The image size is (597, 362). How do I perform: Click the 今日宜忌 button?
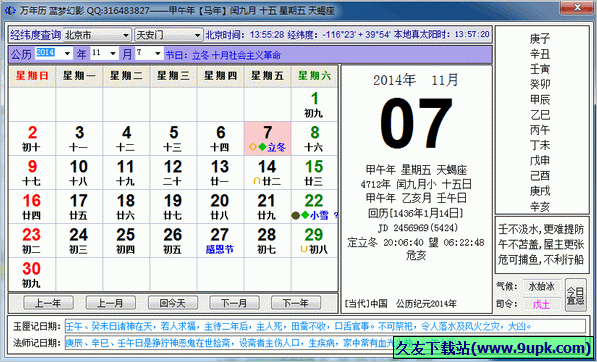[x=576, y=295]
